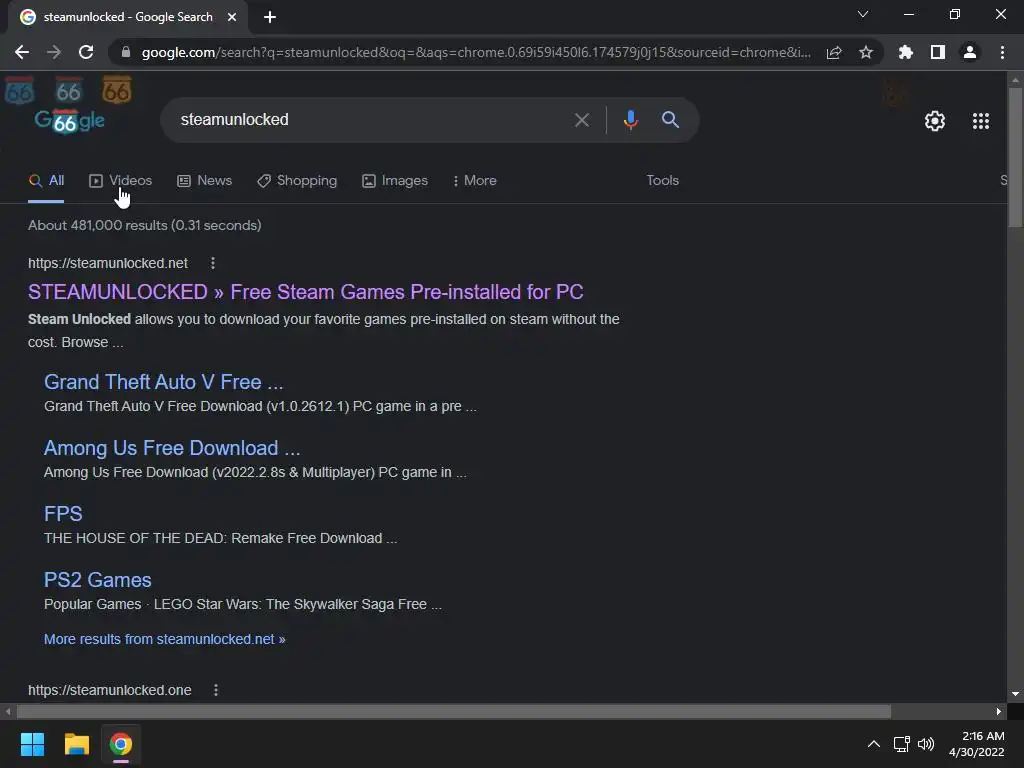Clear the search box with the X
Image resolution: width=1024 pixels, height=768 pixels.
581,120
